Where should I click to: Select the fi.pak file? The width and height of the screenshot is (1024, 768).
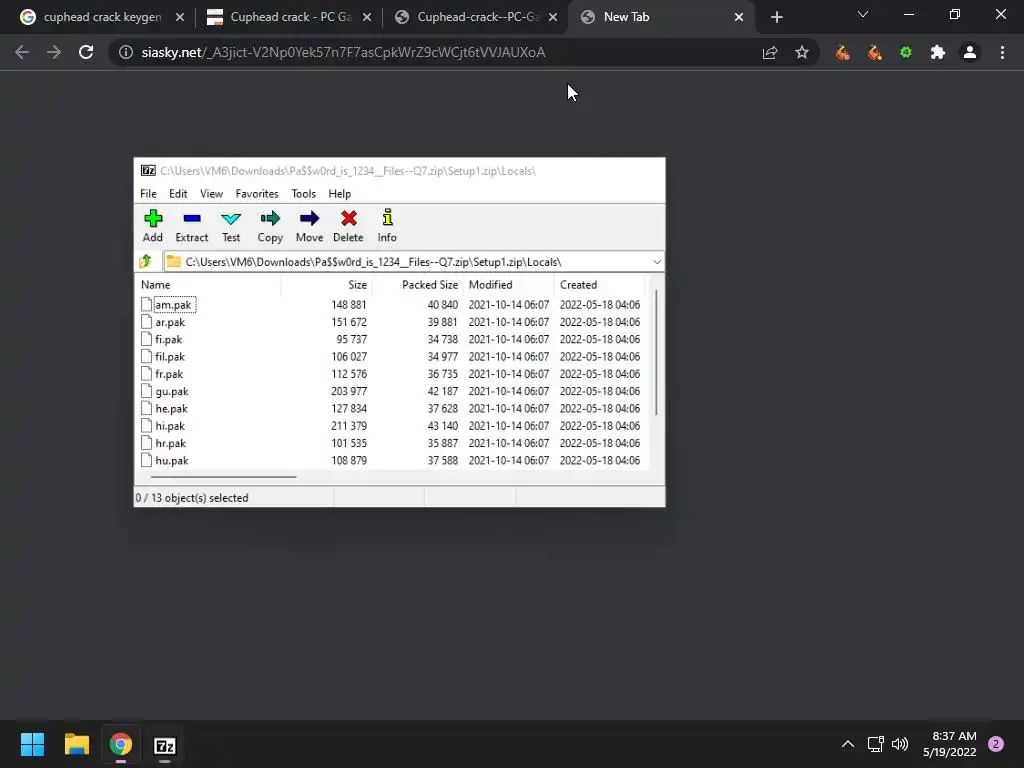pyautogui.click(x=168, y=339)
